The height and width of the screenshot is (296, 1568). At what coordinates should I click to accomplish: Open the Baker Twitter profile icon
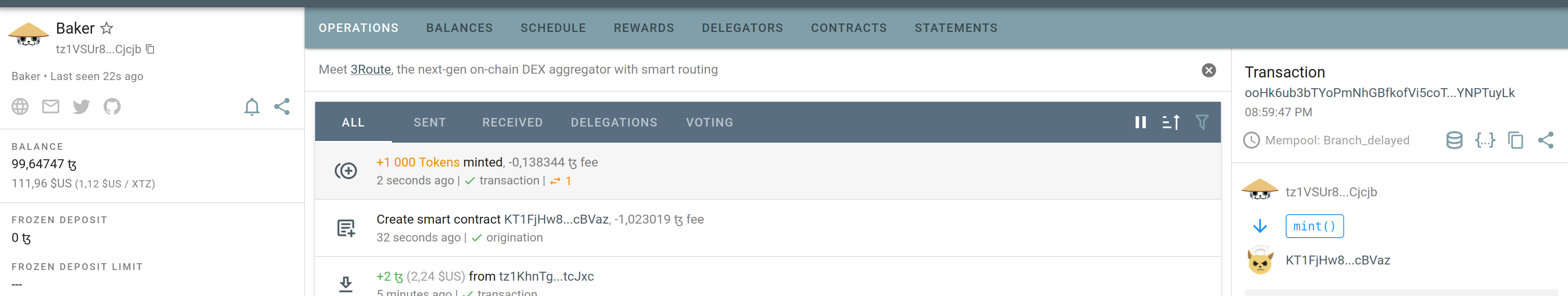click(x=81, y=107)
